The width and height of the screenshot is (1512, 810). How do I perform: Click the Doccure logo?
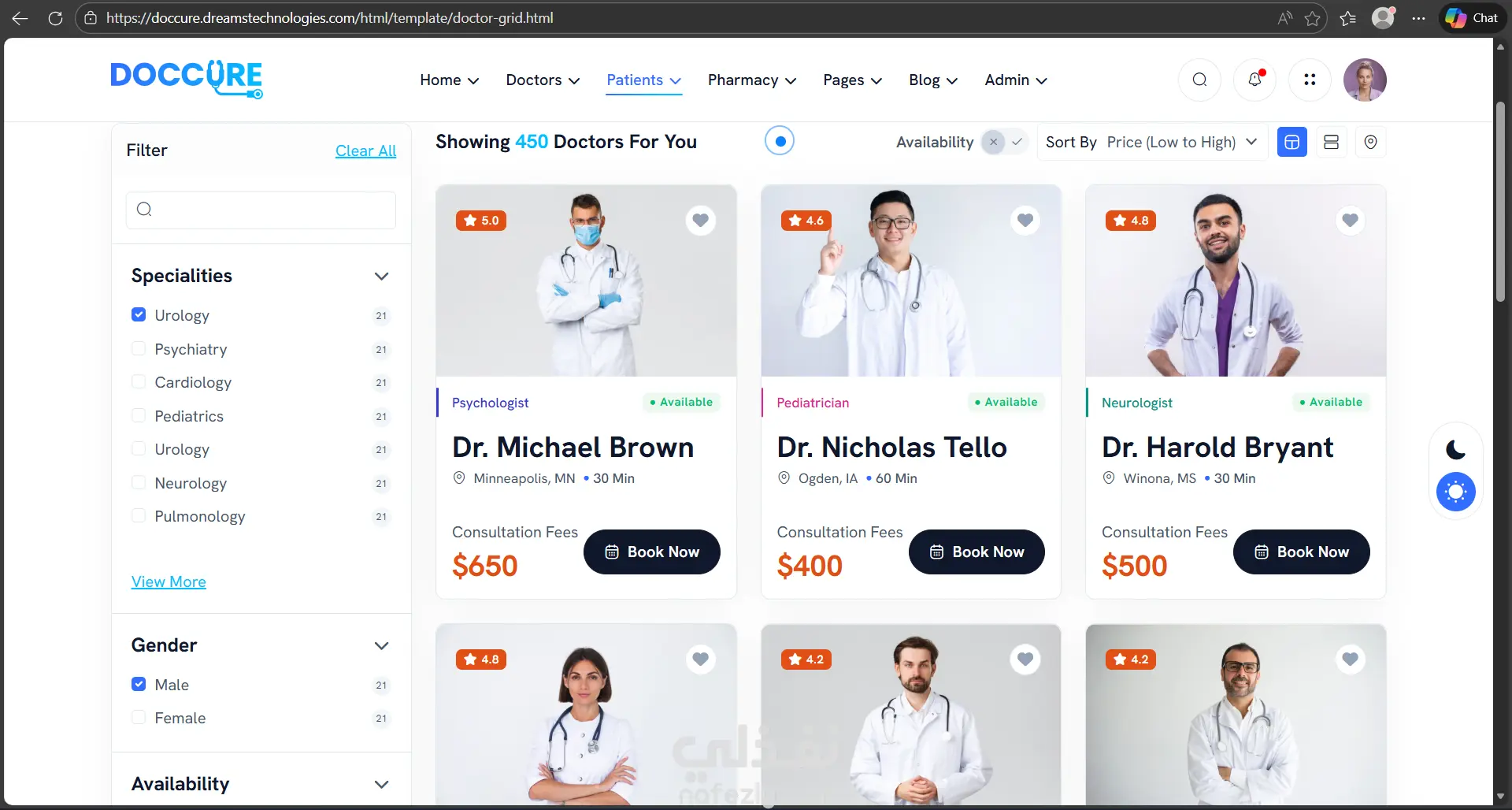(x=187, y=80)
